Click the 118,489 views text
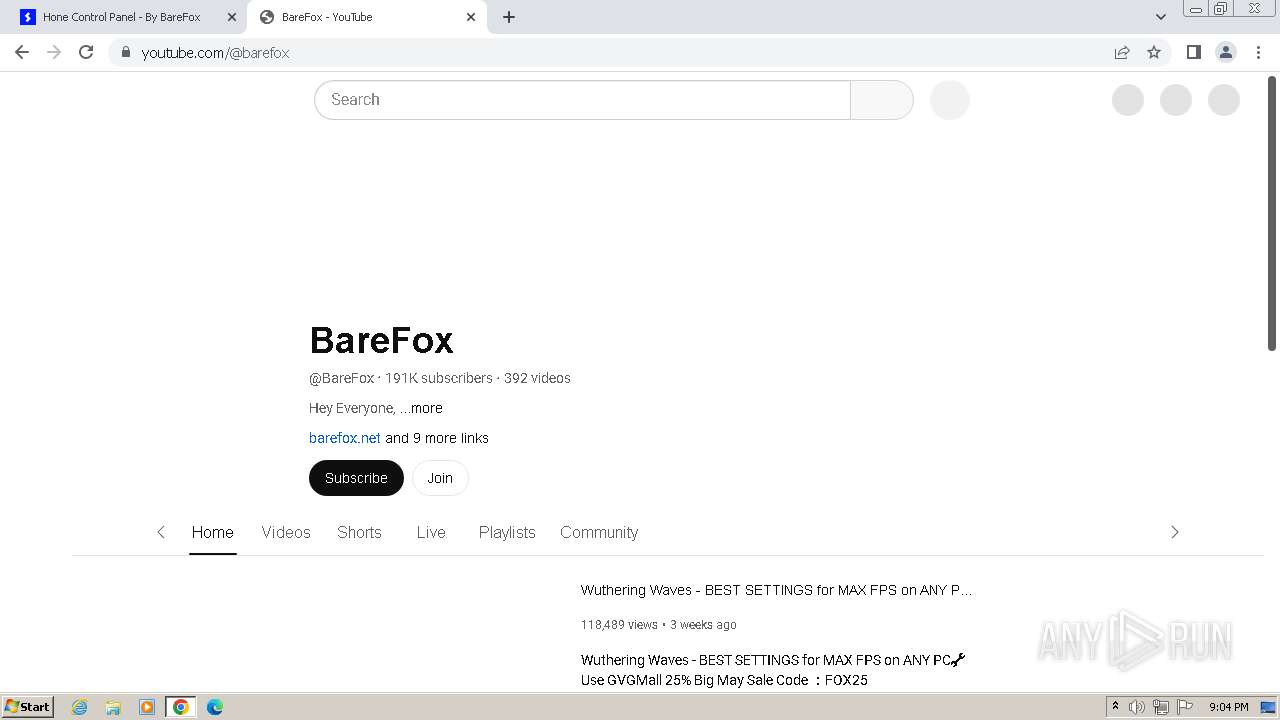 point(619,625)
